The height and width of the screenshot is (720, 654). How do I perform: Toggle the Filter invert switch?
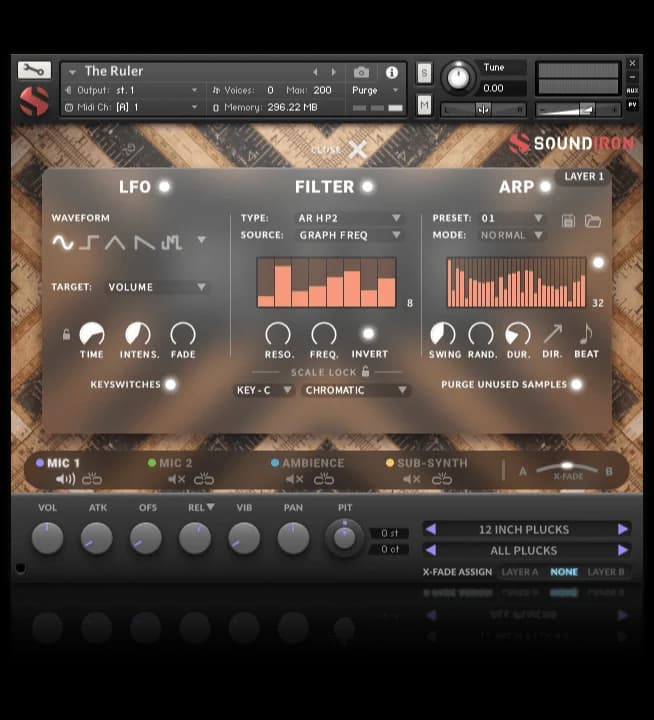point(369,334)
